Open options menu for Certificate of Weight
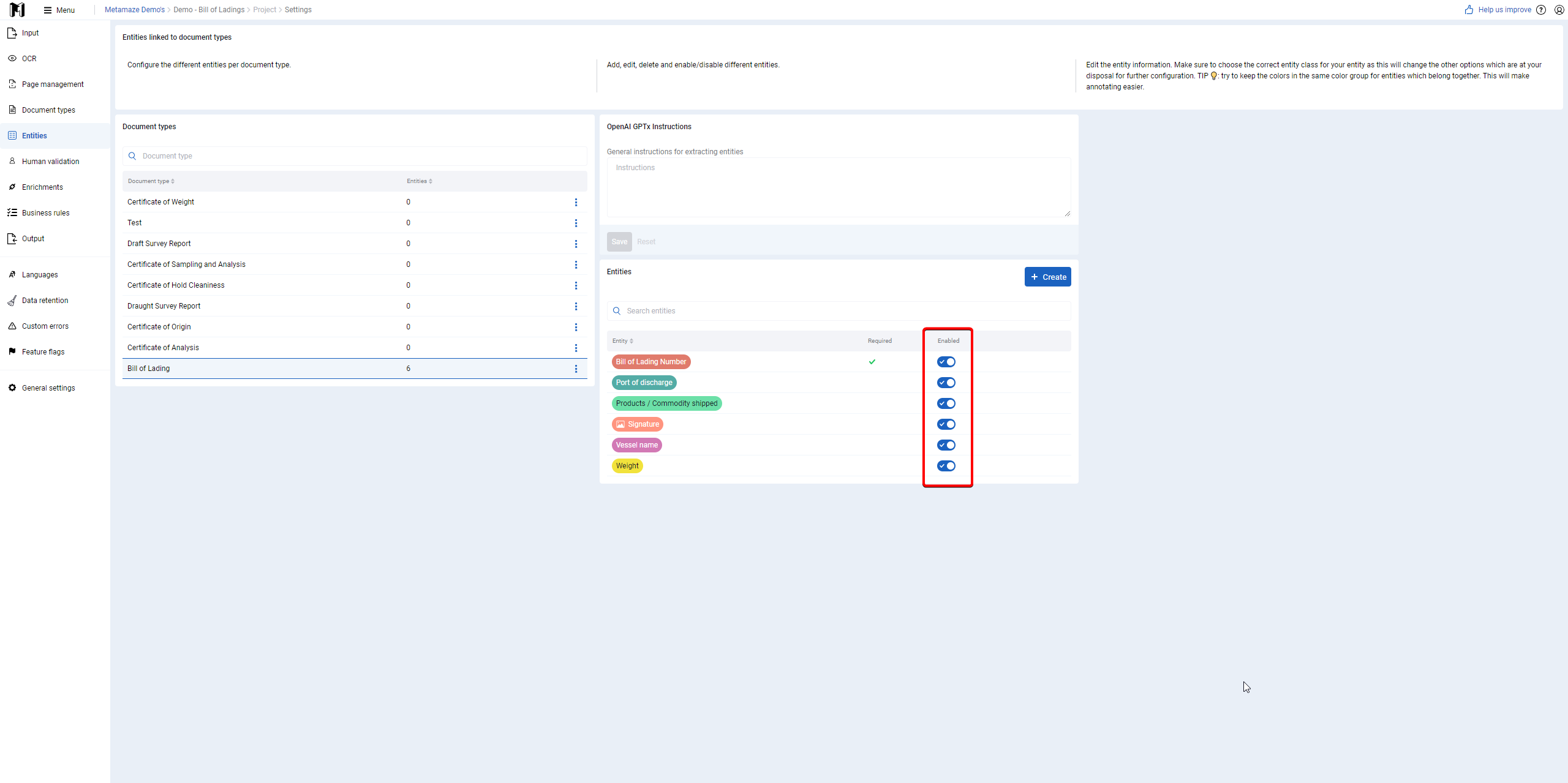 tap(576, 202)
